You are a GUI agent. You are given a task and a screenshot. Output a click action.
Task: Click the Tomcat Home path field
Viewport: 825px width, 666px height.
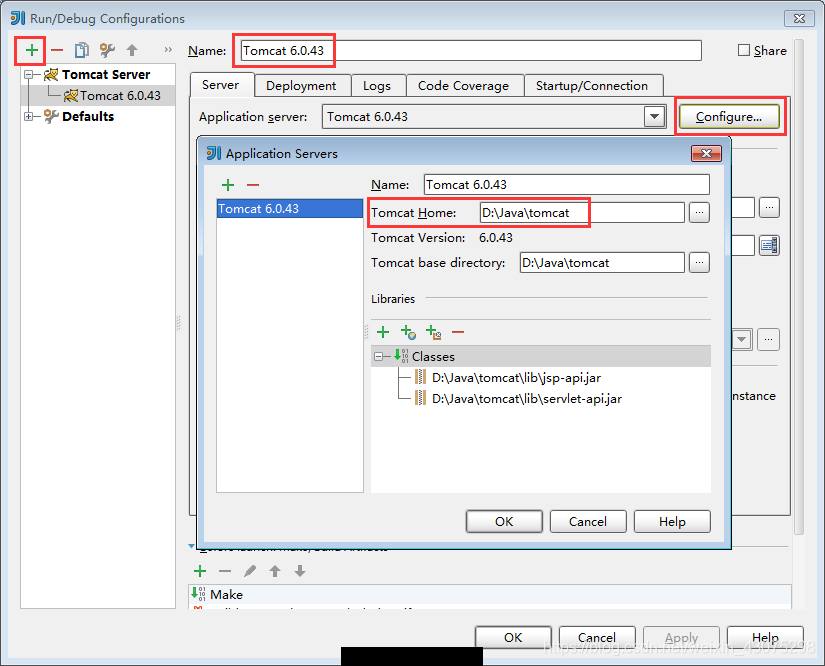point(582,213)
